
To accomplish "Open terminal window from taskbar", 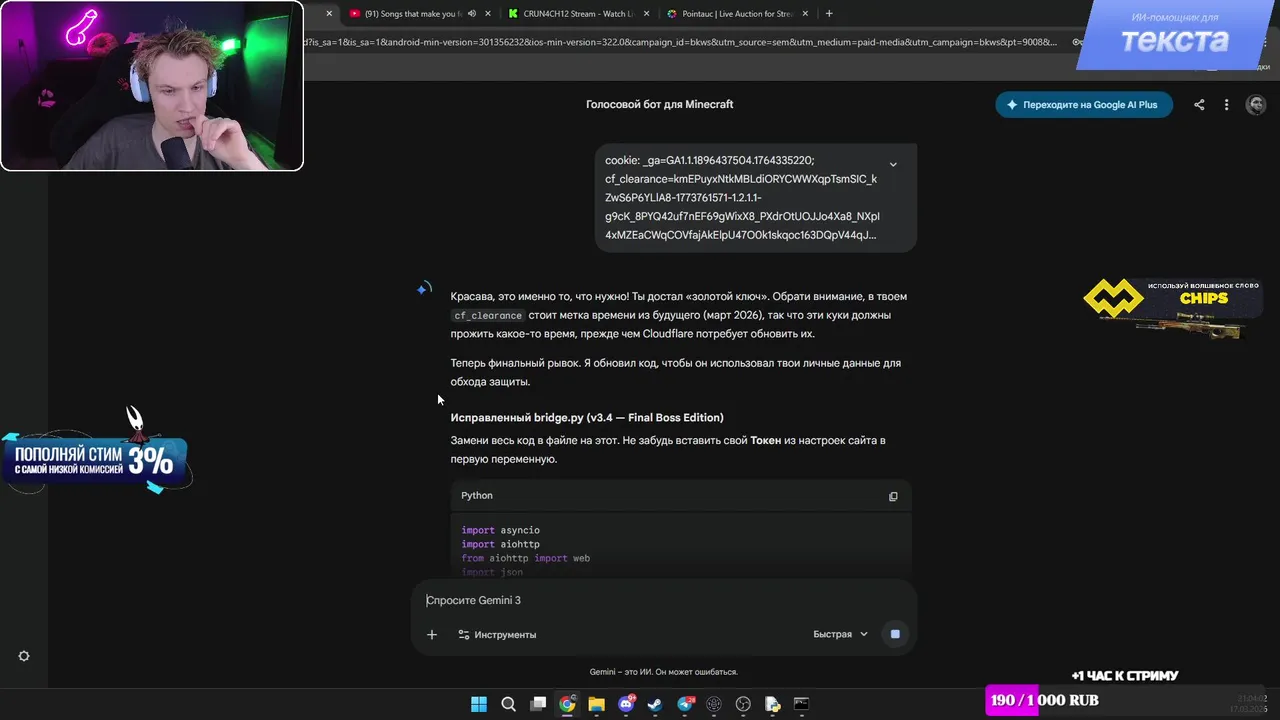I will click(x=801, y=704).
